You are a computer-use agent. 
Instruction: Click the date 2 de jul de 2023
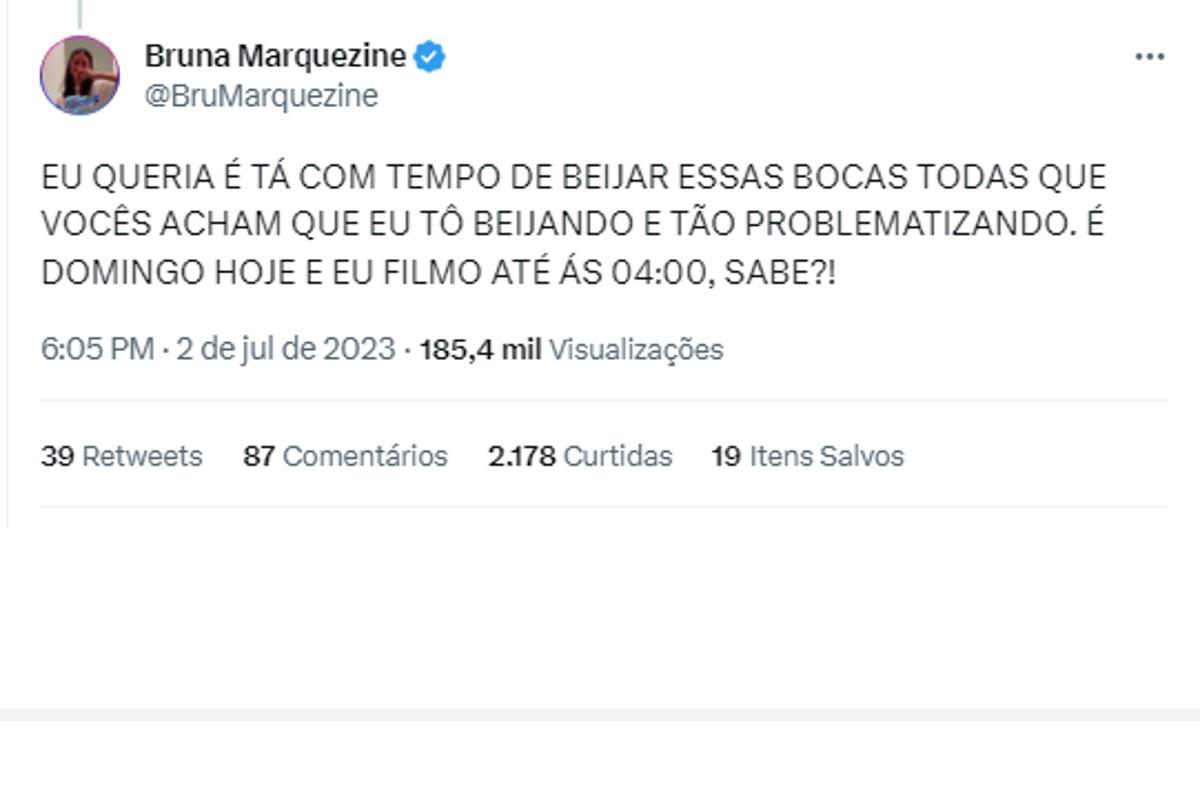point(290,351)
